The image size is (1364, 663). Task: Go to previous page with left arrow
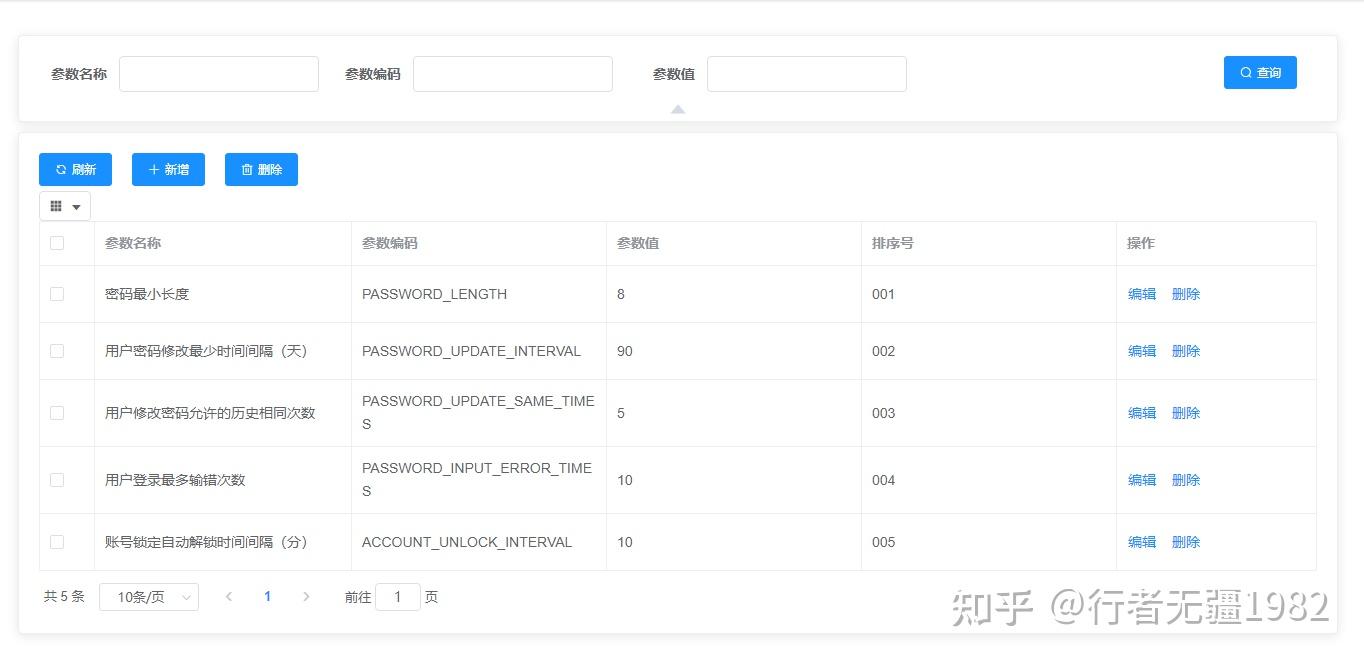click(229, 597)
